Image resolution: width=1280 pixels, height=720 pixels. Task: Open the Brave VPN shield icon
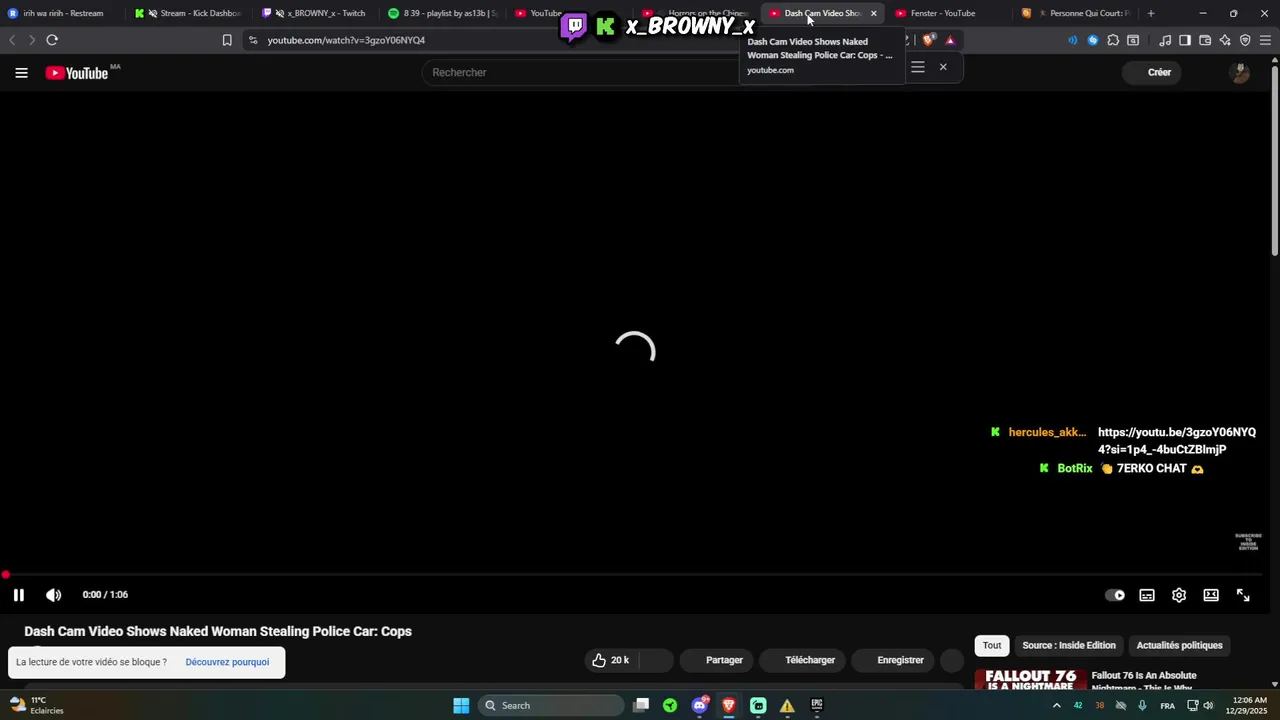coord(1245,40)
